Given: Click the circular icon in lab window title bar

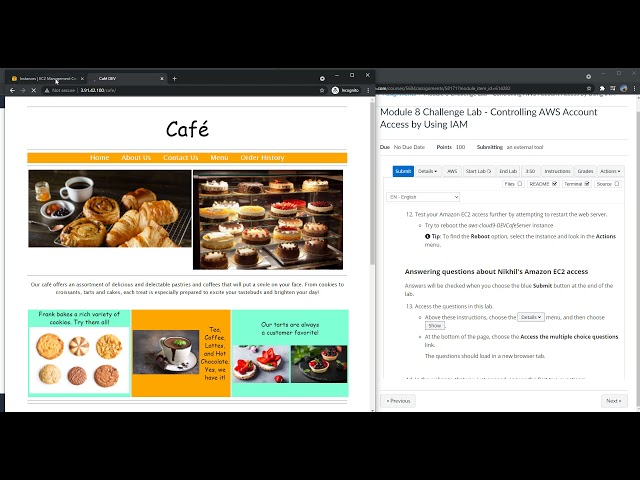Looking at the screenshot, I should coord(588,76).
